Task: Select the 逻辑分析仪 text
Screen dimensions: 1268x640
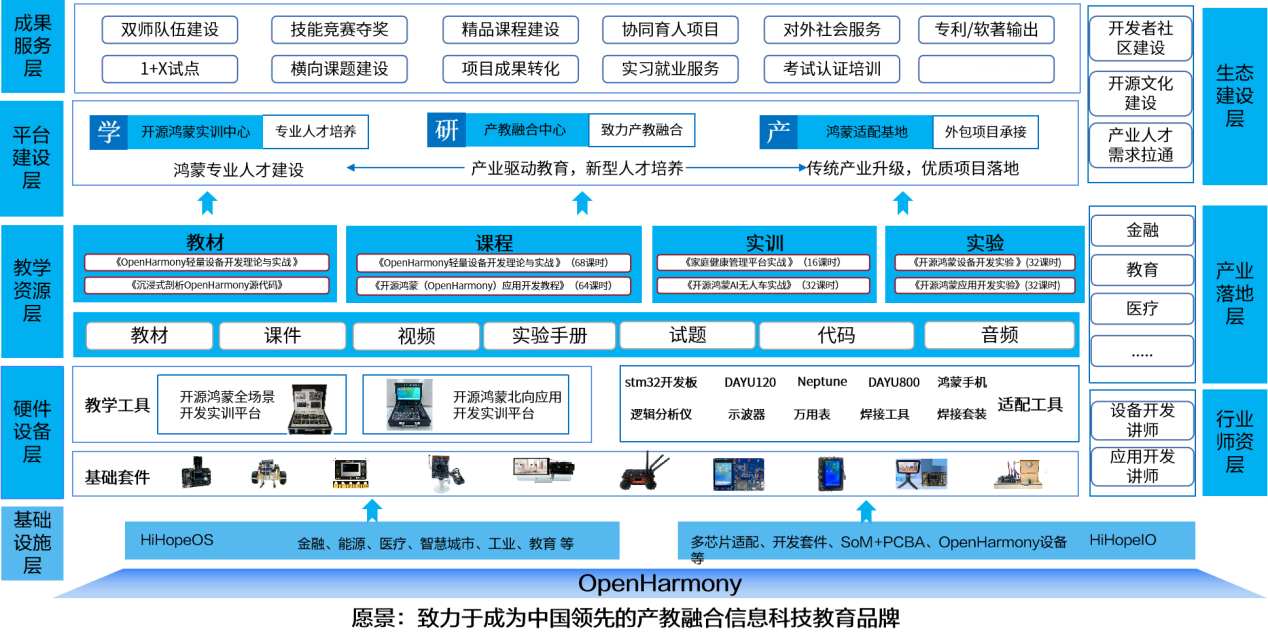Action: point(661,414)
